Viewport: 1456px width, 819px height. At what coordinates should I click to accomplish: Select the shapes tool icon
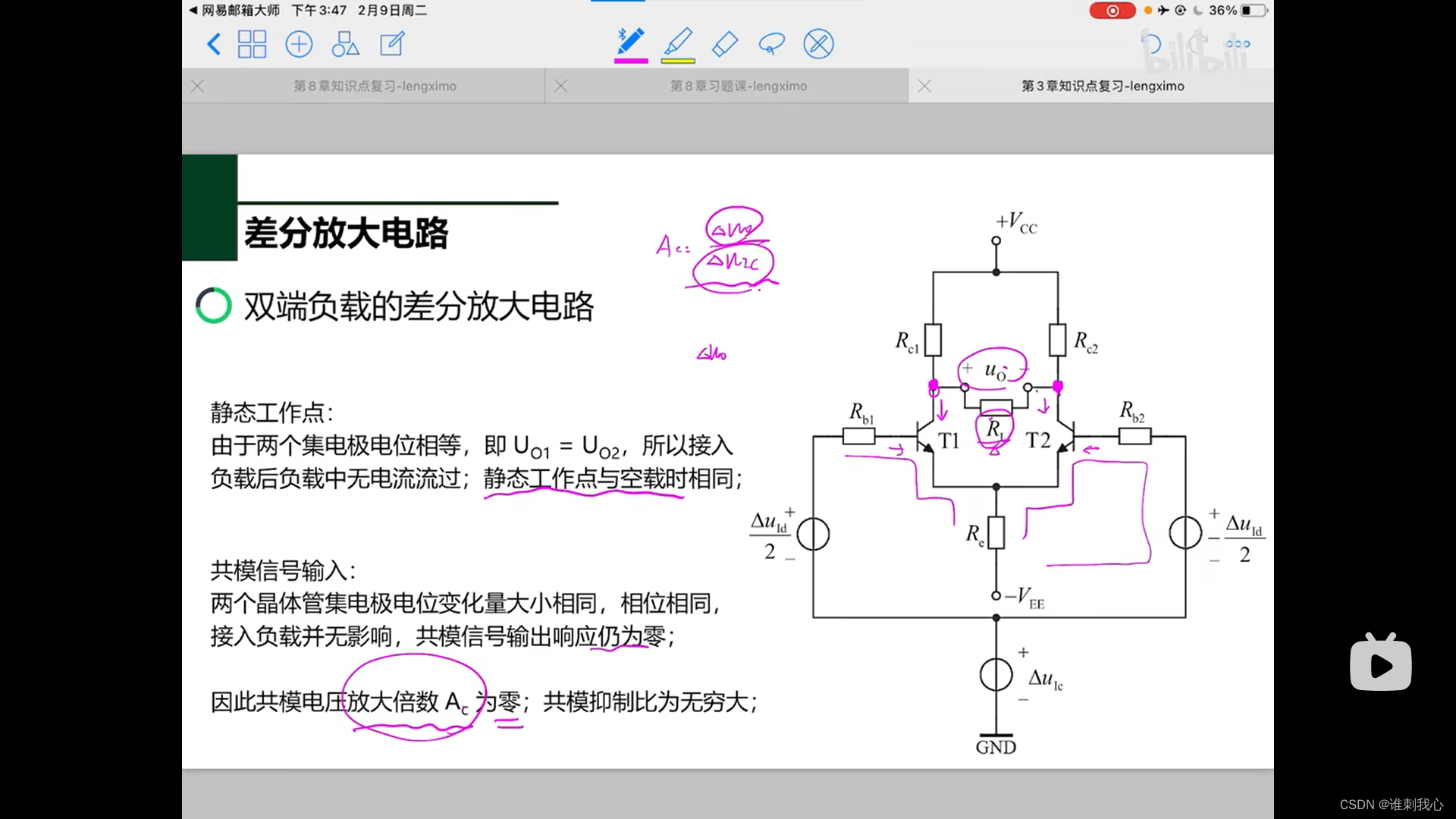(x=345, y=44)
